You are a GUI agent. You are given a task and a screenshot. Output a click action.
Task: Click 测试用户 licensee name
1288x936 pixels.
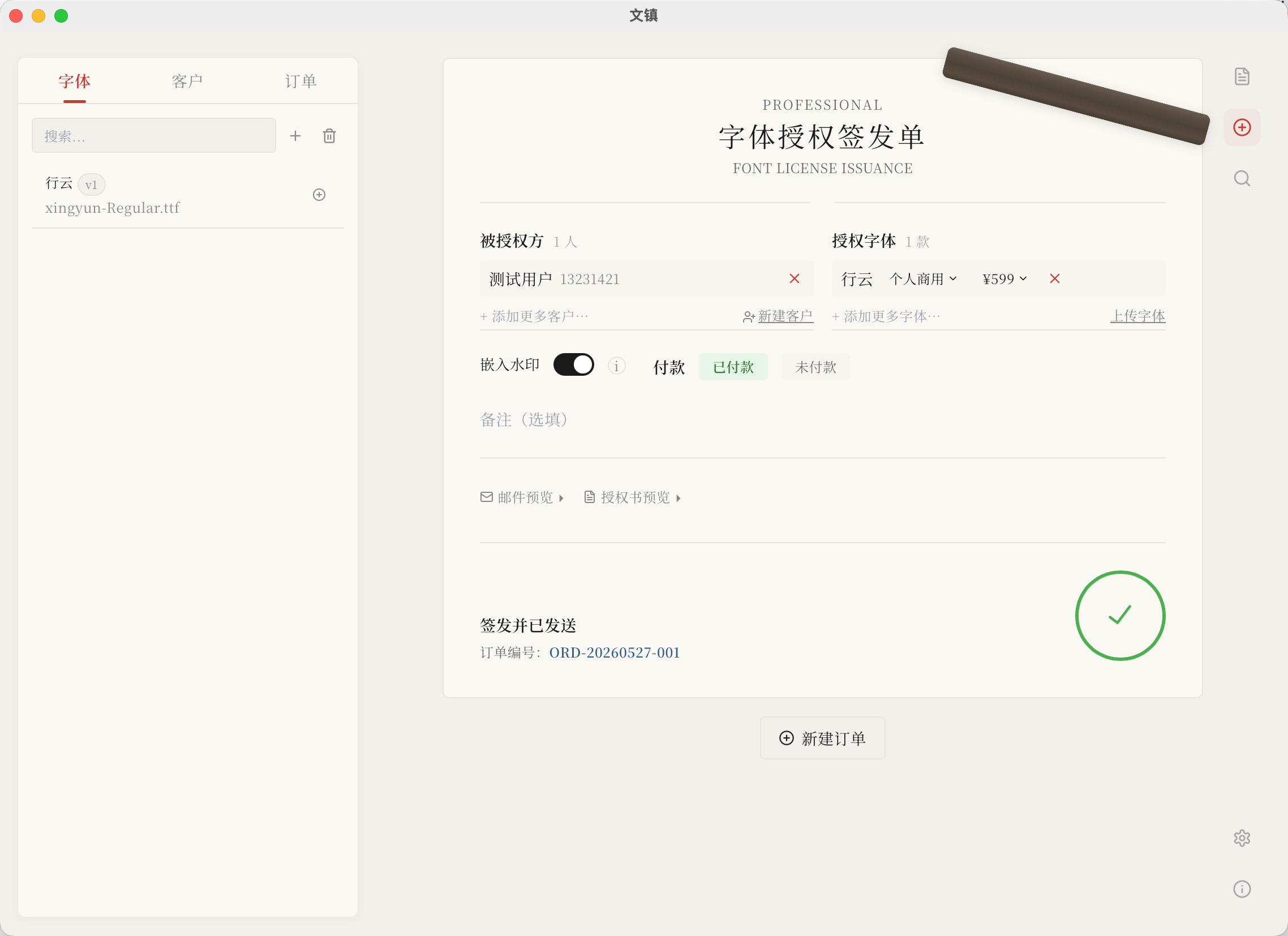[521, 279]
